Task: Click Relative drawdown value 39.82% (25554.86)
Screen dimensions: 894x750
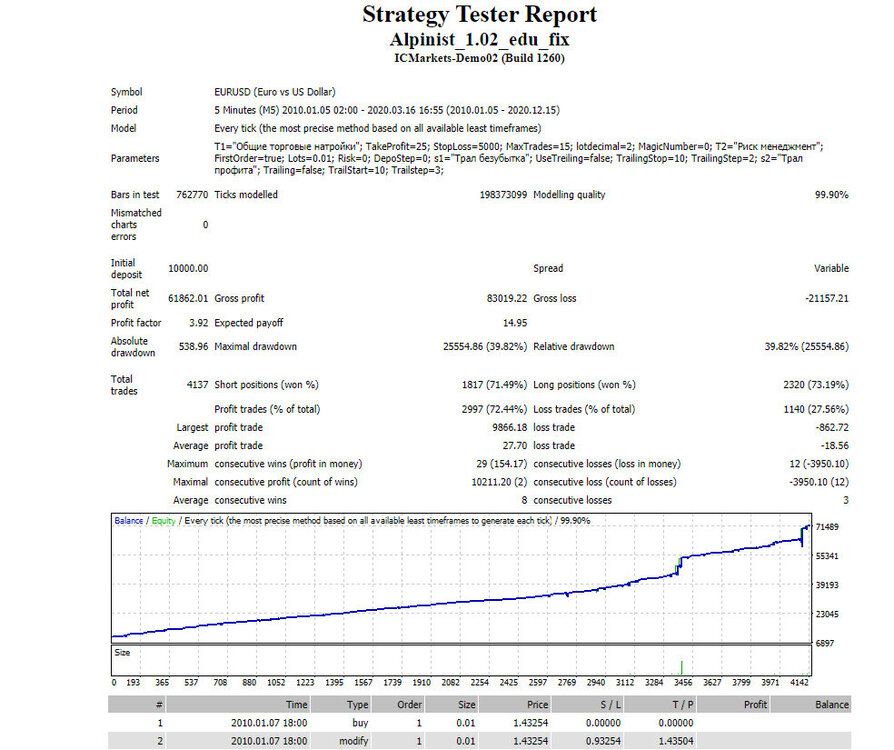Action: coord(806,347)
